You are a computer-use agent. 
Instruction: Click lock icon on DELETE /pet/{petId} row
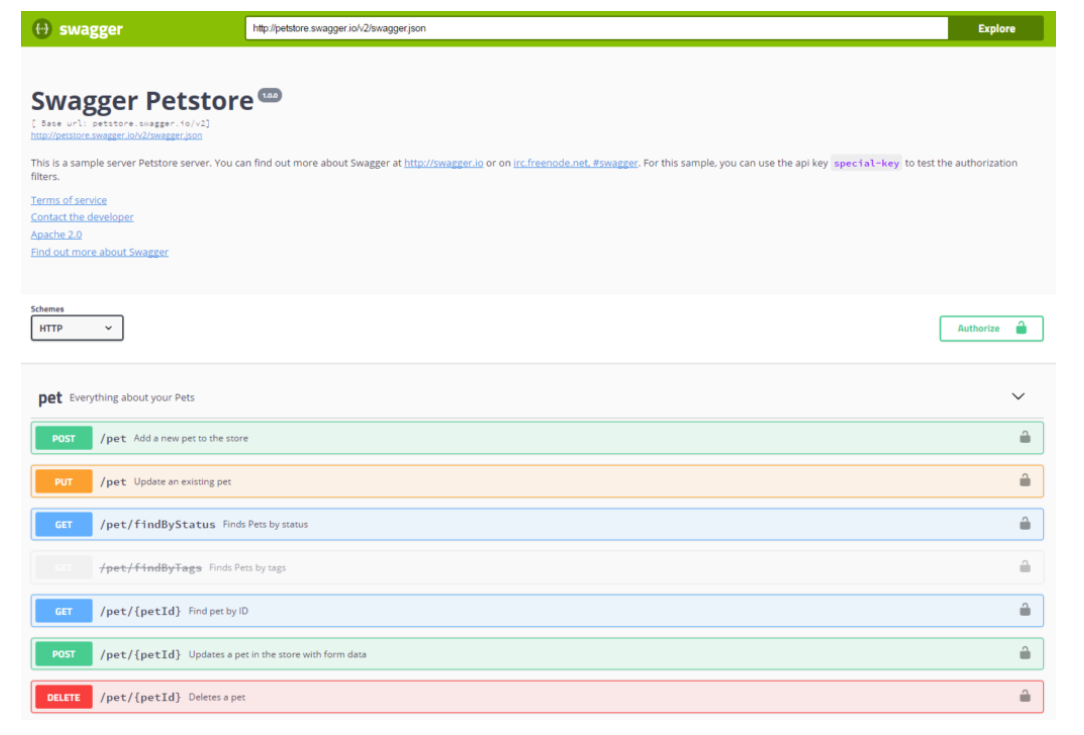(1025, 696)
